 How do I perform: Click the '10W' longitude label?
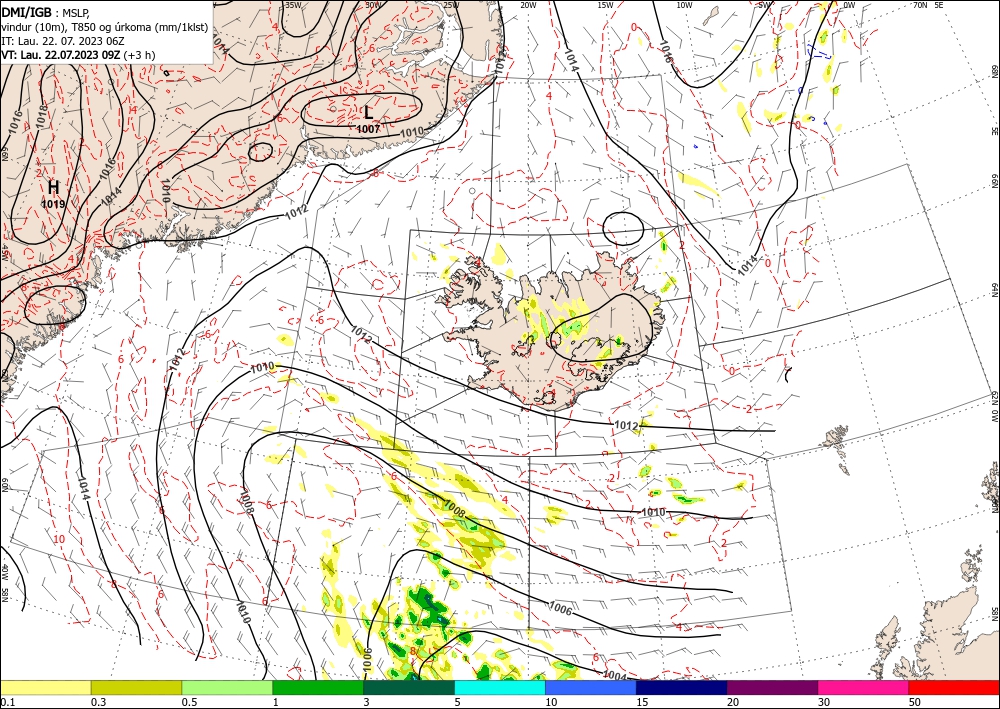coord(684,5)
